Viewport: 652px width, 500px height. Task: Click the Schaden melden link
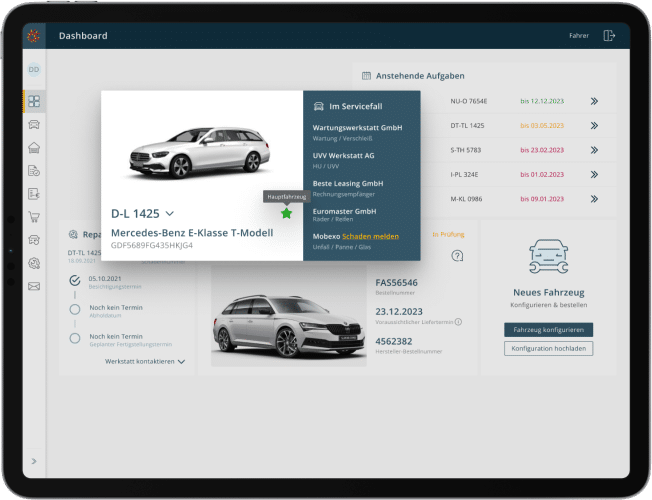coord(370,236)
